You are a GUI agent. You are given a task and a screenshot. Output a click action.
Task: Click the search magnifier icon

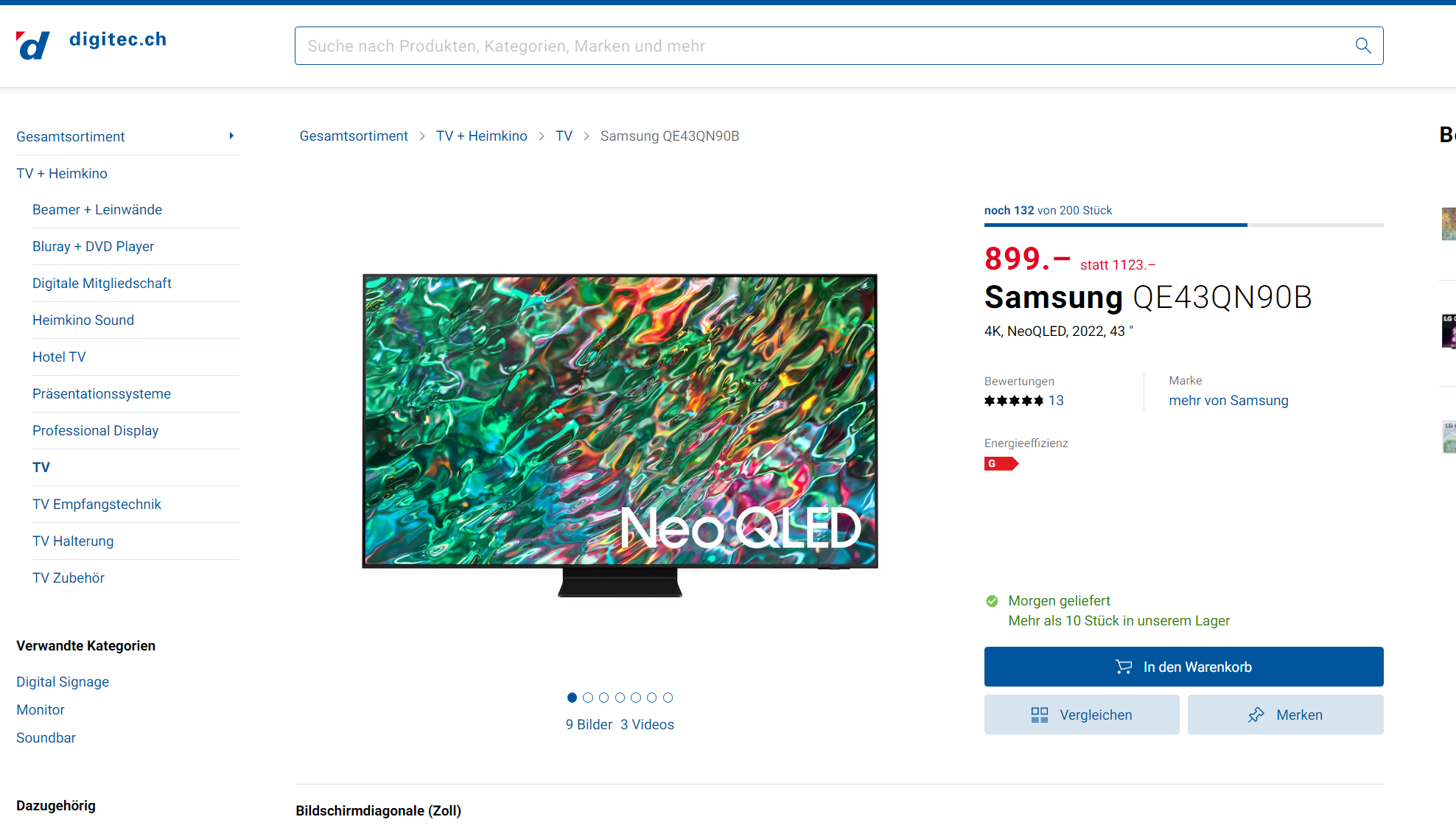pyautogui.click(x=1363, y=46)
